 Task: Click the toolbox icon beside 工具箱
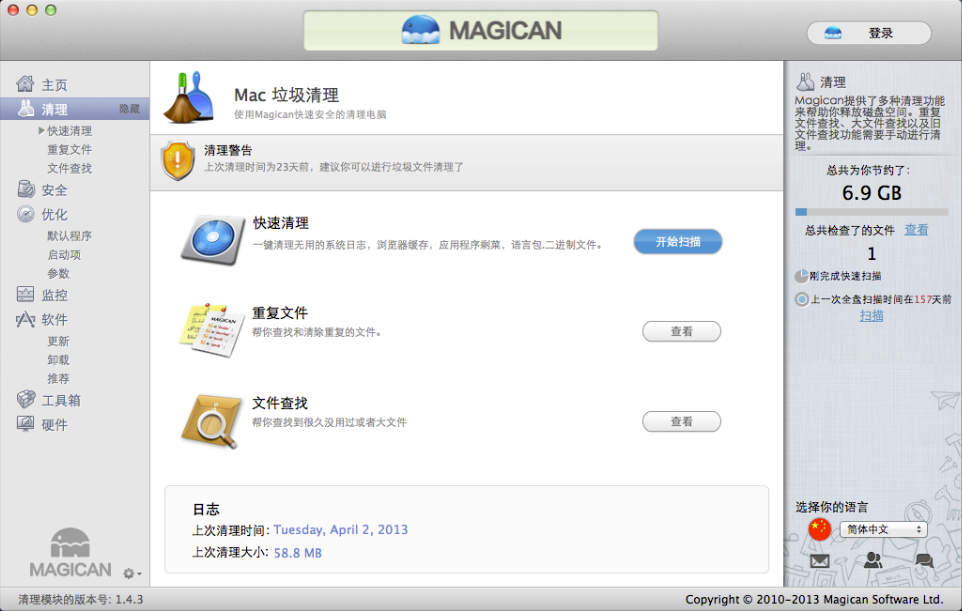26,399
